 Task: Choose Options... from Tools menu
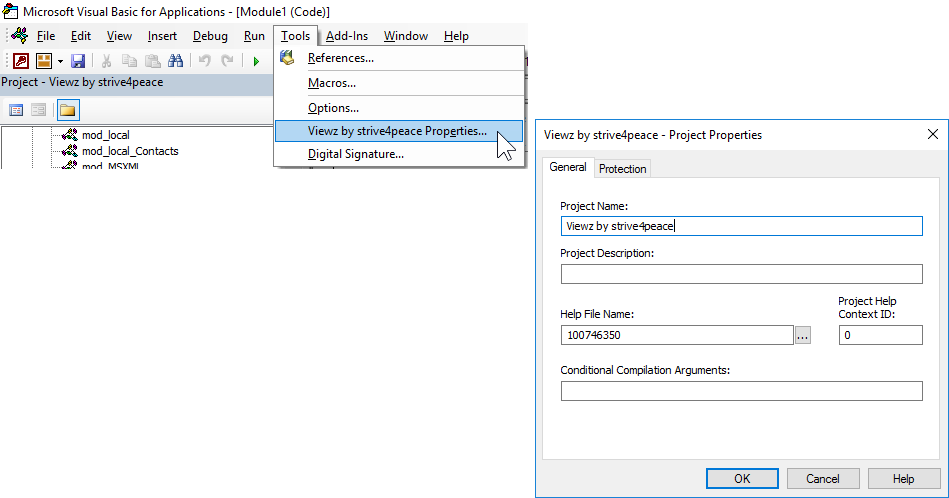pyautogui.click(x=399, y=108)
